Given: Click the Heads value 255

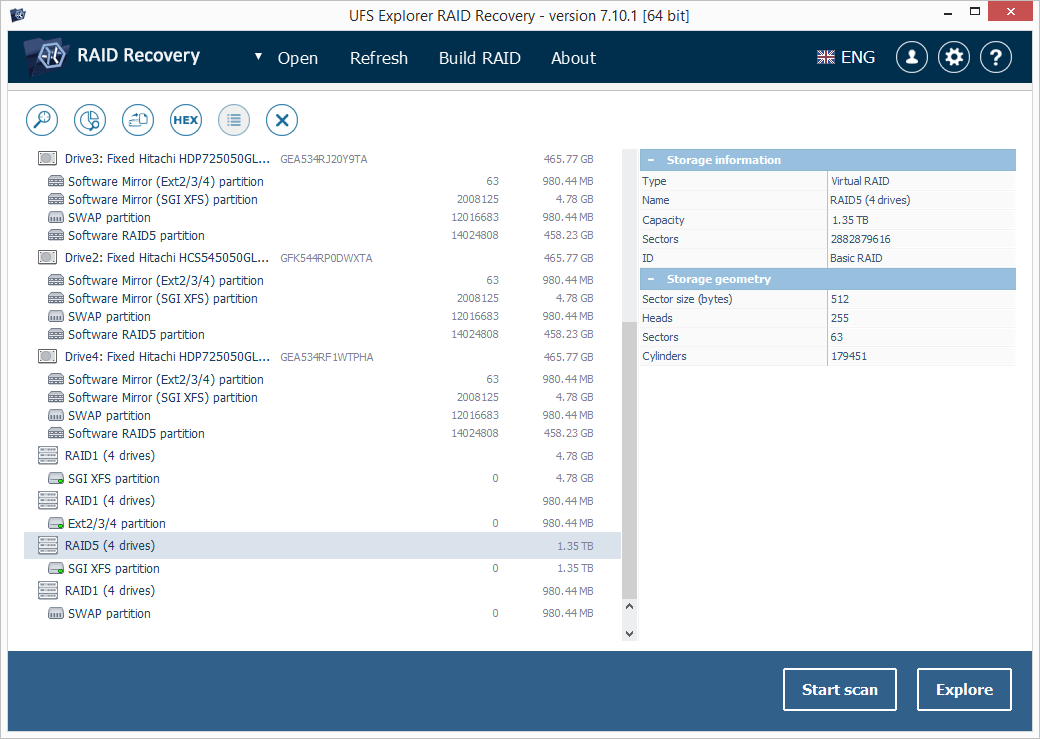Looking at the screenshot, I should (840, 318).
